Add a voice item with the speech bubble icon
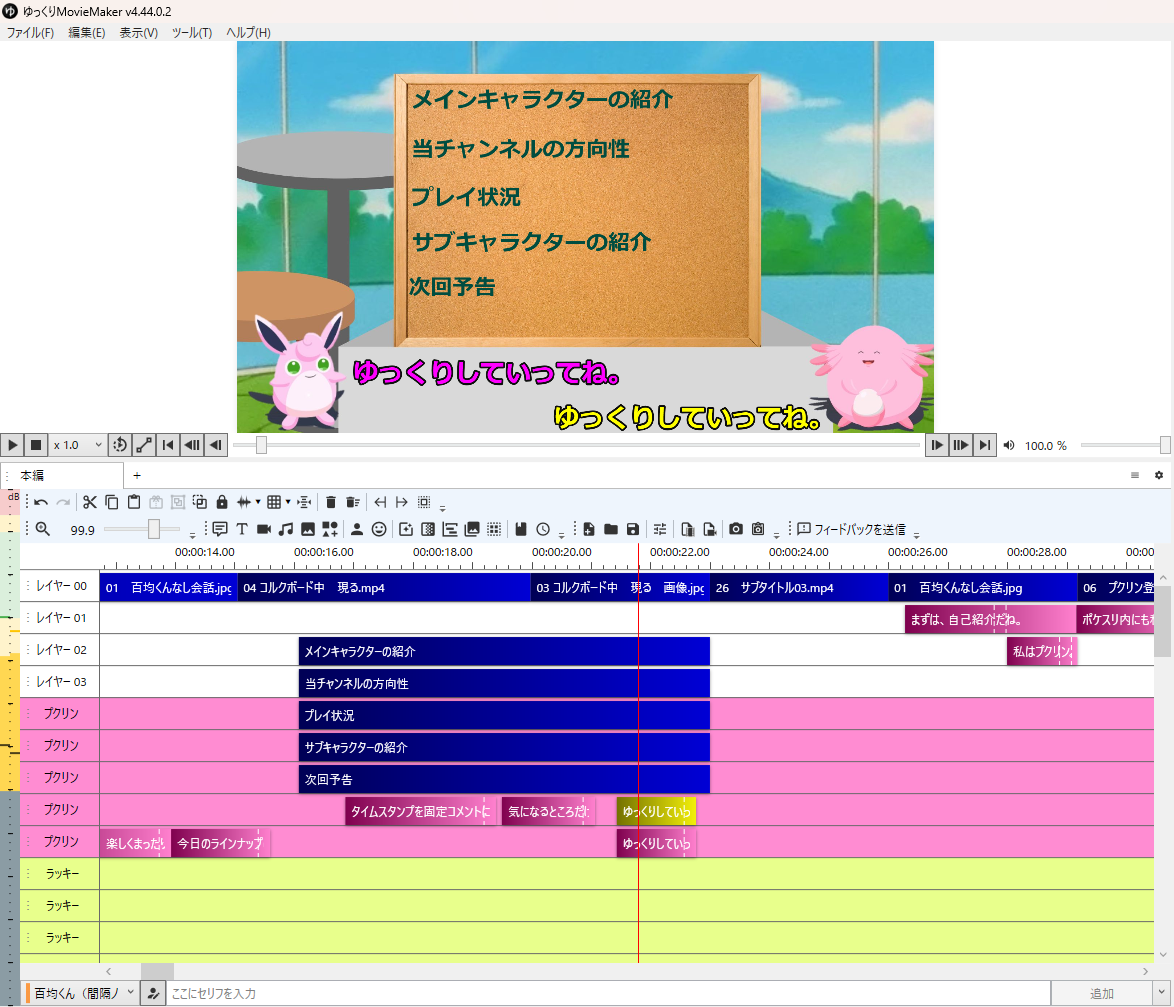Screen dimensions: 1174x1007 [220, 529]
